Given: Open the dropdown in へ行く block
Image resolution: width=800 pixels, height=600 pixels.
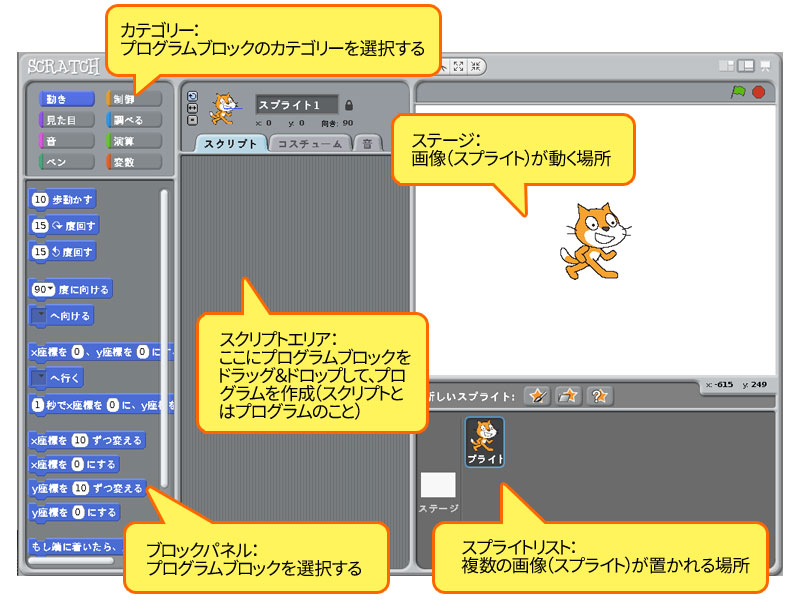Looking at the screenshot, I should [41, 377].
